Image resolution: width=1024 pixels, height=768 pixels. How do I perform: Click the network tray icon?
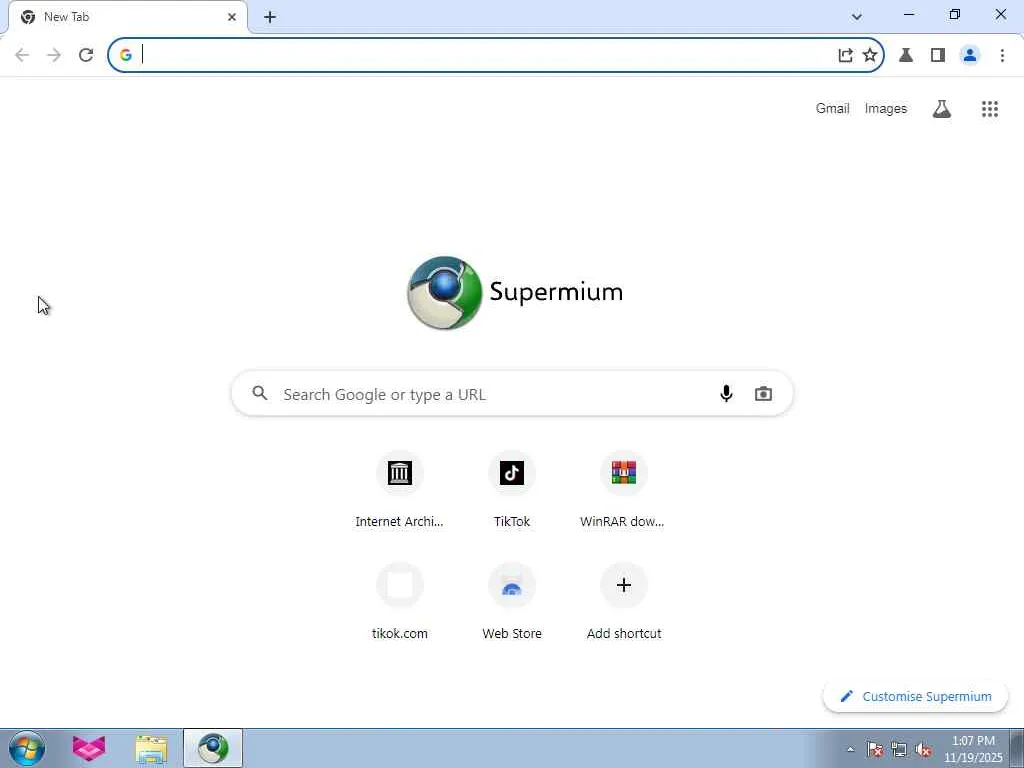coord(899,749)
